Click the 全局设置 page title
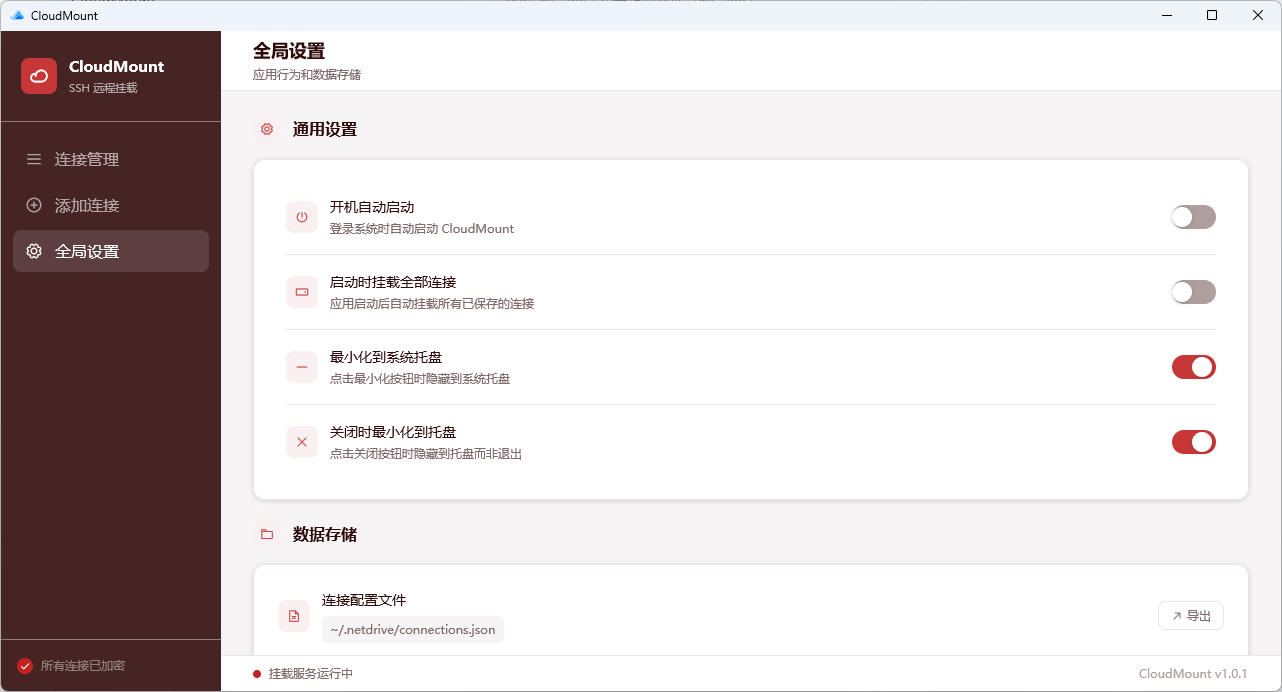 [289, 51]
